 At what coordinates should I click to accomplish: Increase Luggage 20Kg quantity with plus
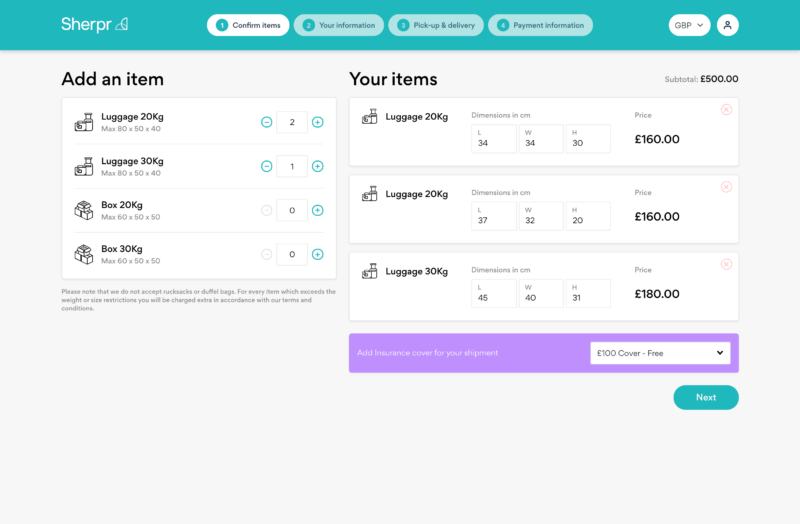[317, 122]
